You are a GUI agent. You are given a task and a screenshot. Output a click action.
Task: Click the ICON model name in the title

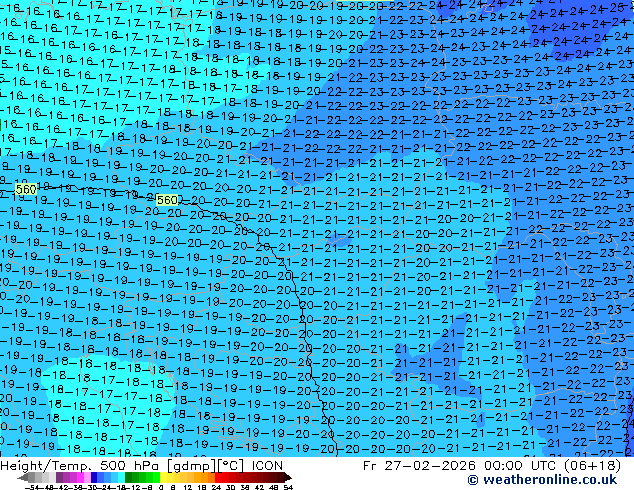tap(267, 465)
